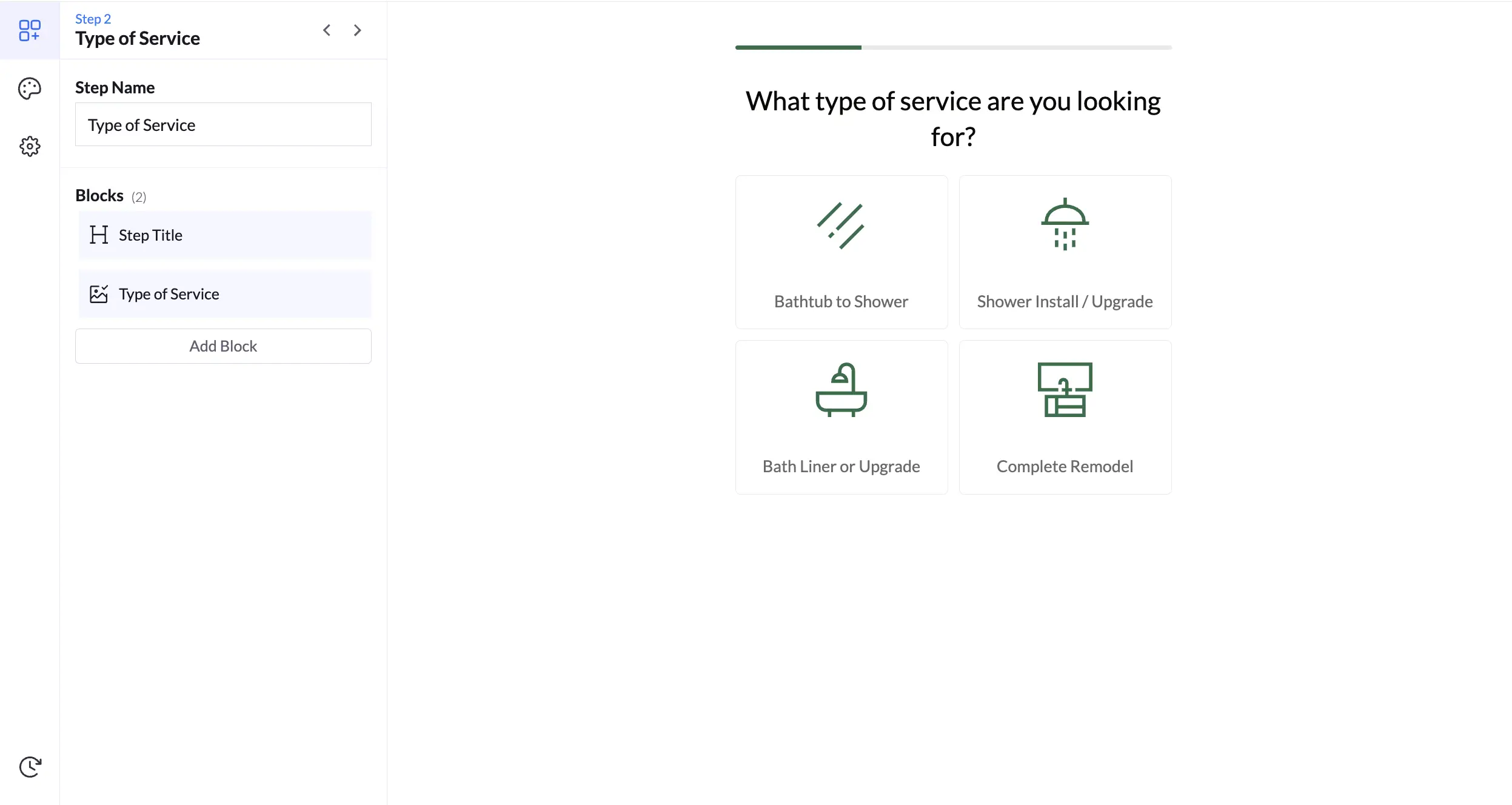Click the shower head icon
The height and width of the screenshot is (805, 1512).
(x=1065, y=224)
